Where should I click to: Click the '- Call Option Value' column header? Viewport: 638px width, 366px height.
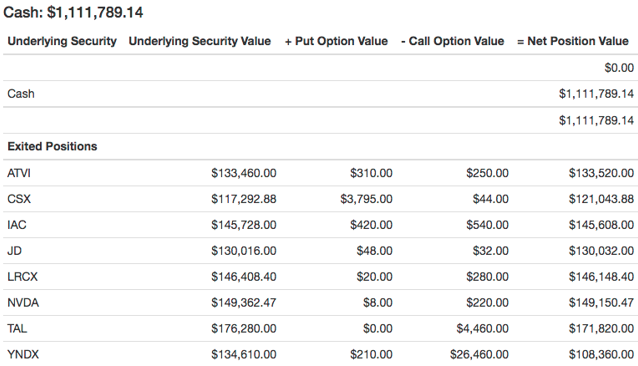(452, 41)
